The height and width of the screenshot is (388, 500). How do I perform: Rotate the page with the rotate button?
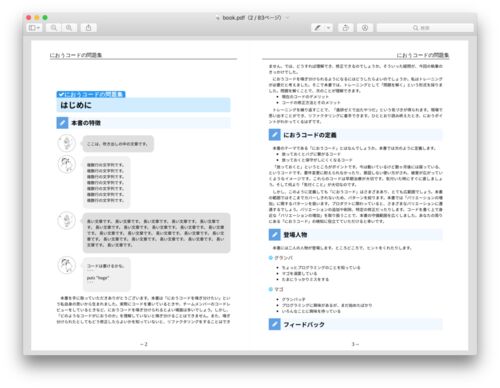pos(346,28)
